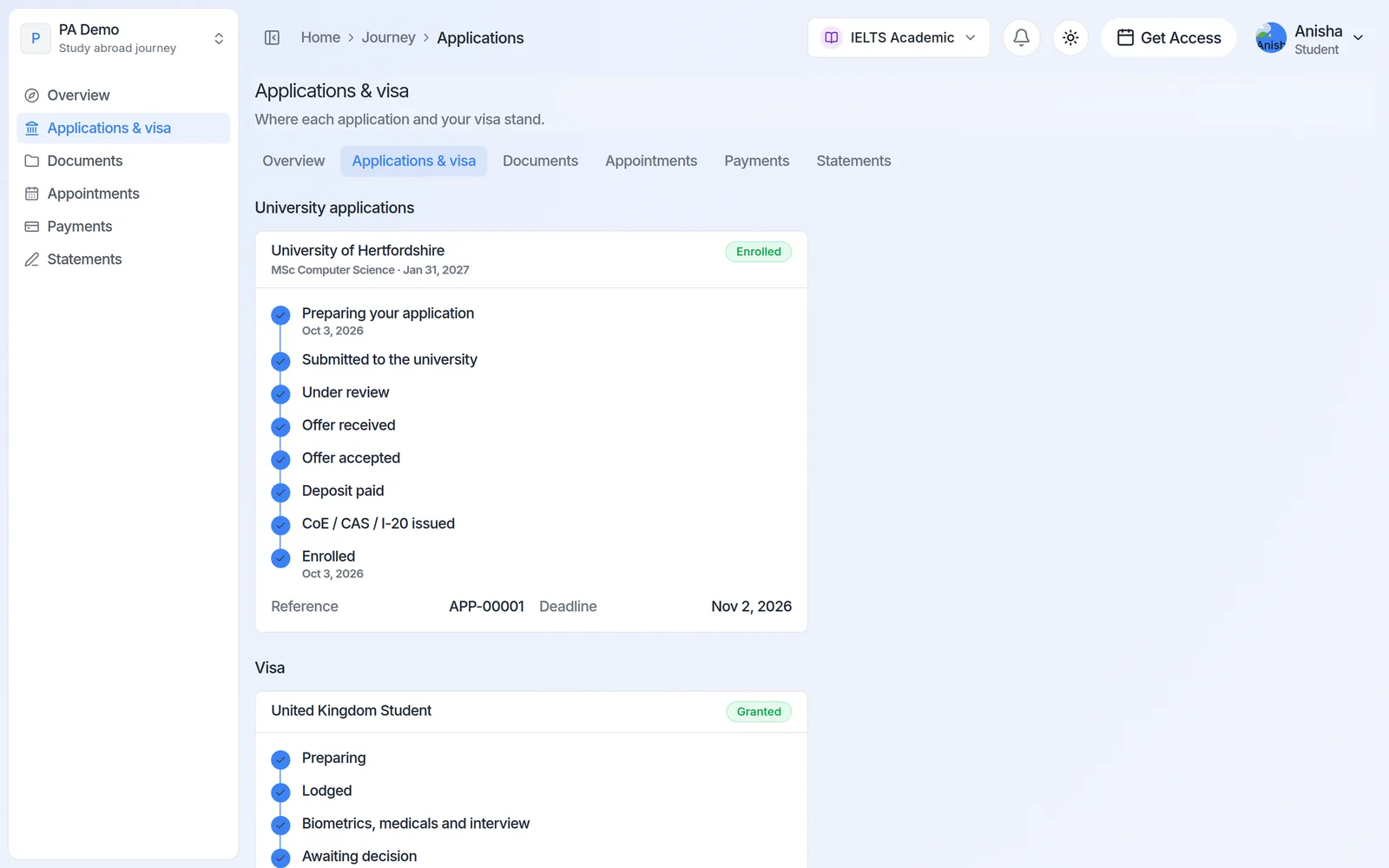Click the building icon for Applications & visa
The image size is (1389, 868).
pos(32,128)
